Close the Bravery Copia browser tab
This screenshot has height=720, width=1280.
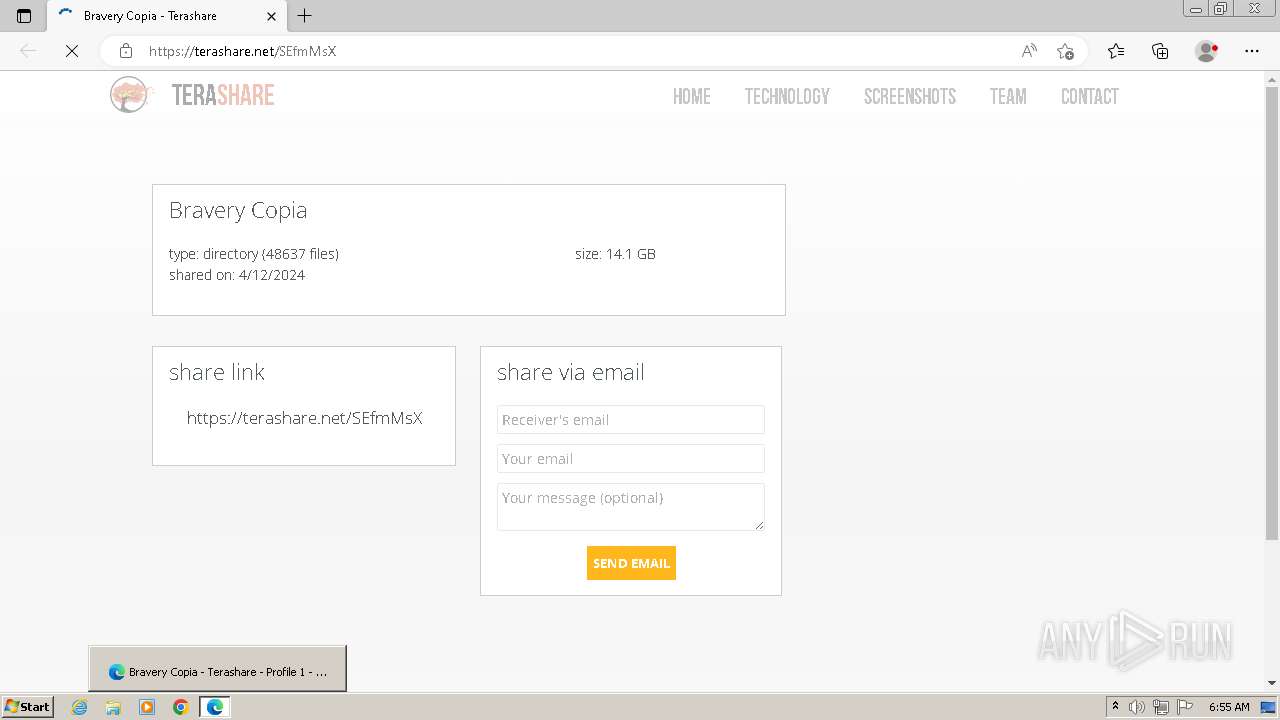[x=271, y=16]
